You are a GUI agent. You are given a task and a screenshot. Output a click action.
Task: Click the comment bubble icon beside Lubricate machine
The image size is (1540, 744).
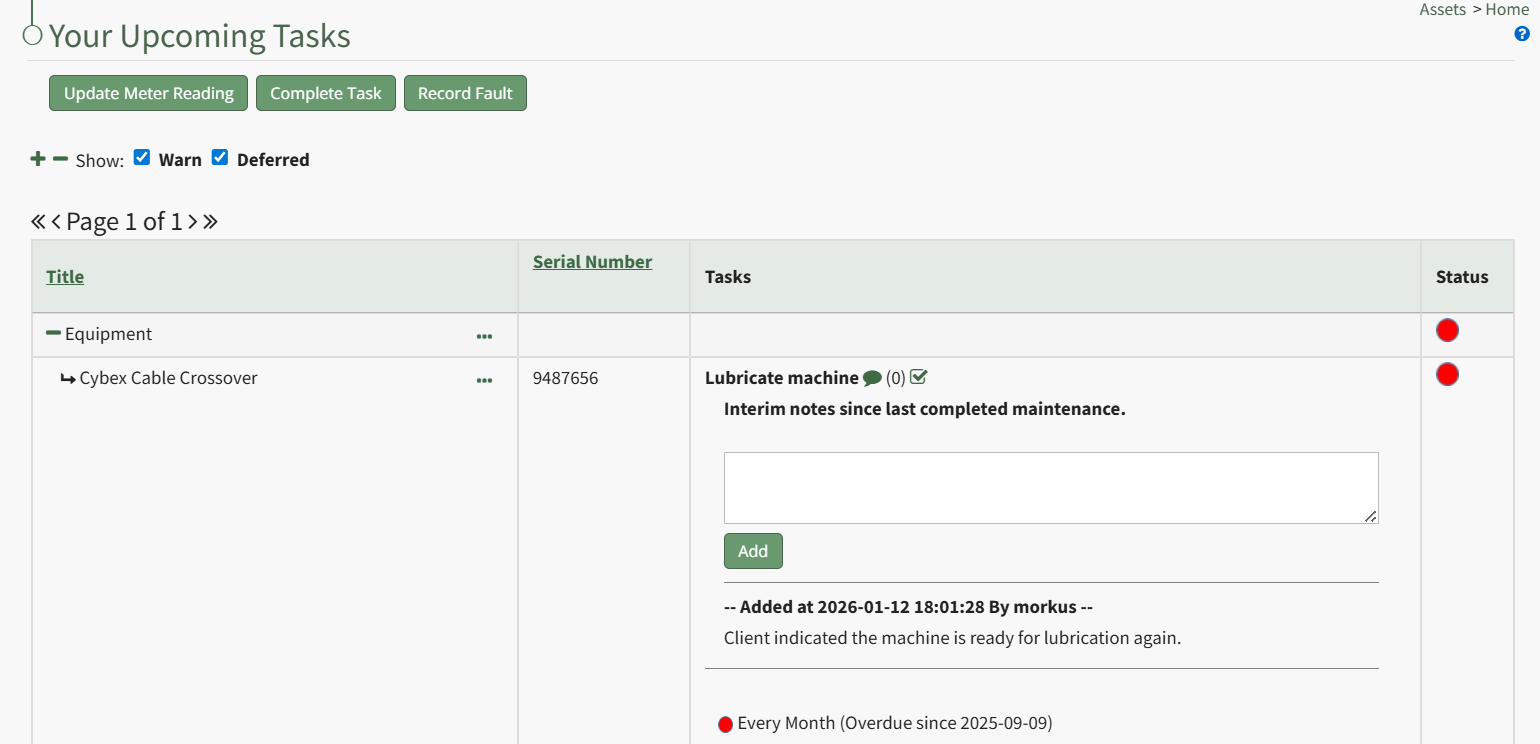(x=872, y=378)
